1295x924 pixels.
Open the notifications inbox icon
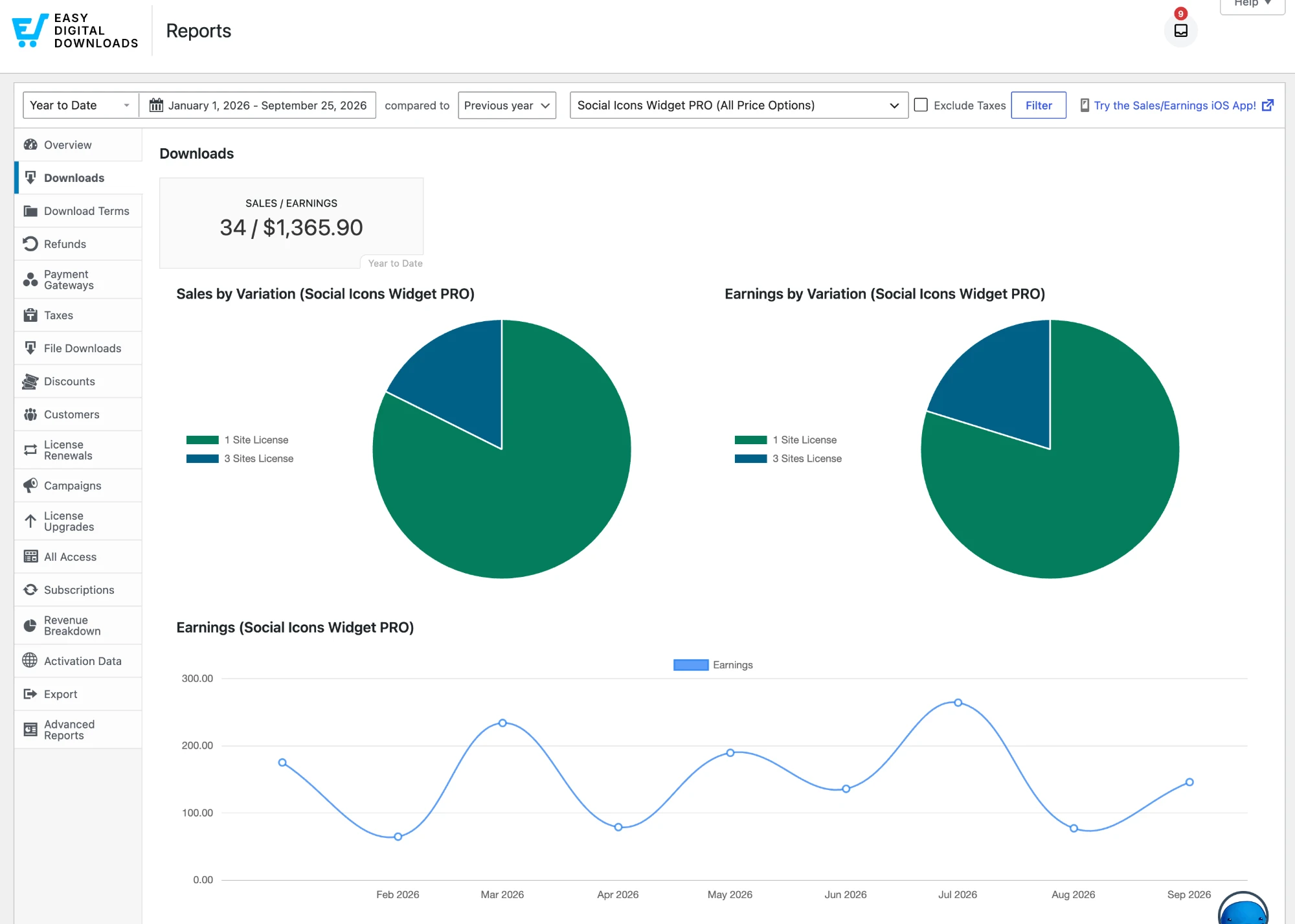1180,30
